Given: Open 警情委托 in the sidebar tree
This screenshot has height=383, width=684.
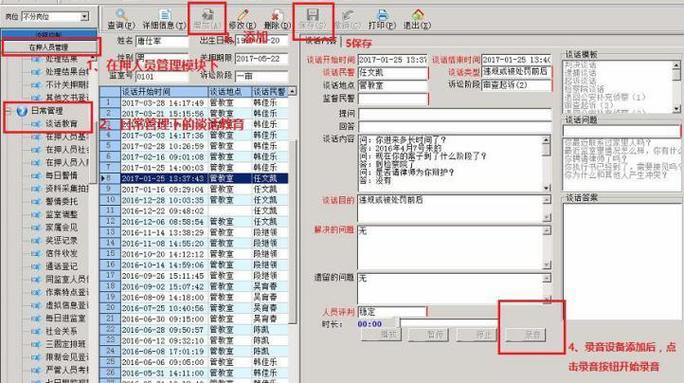Looking at the screenshot, I should [x=62, y=201].
